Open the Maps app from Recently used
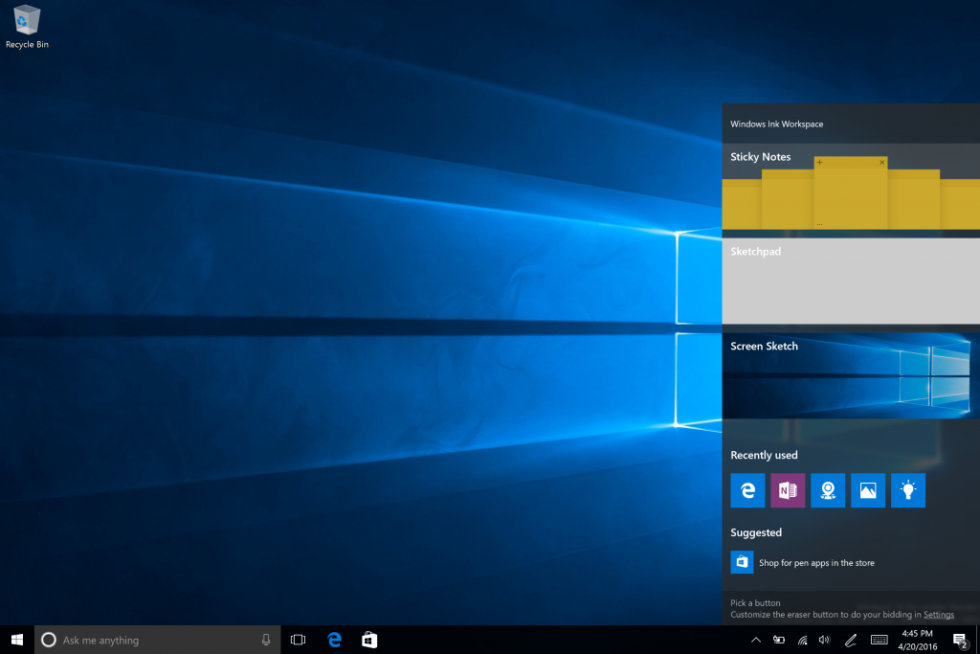The width and height of the screenshot is (980, 654). coord(827,490)
